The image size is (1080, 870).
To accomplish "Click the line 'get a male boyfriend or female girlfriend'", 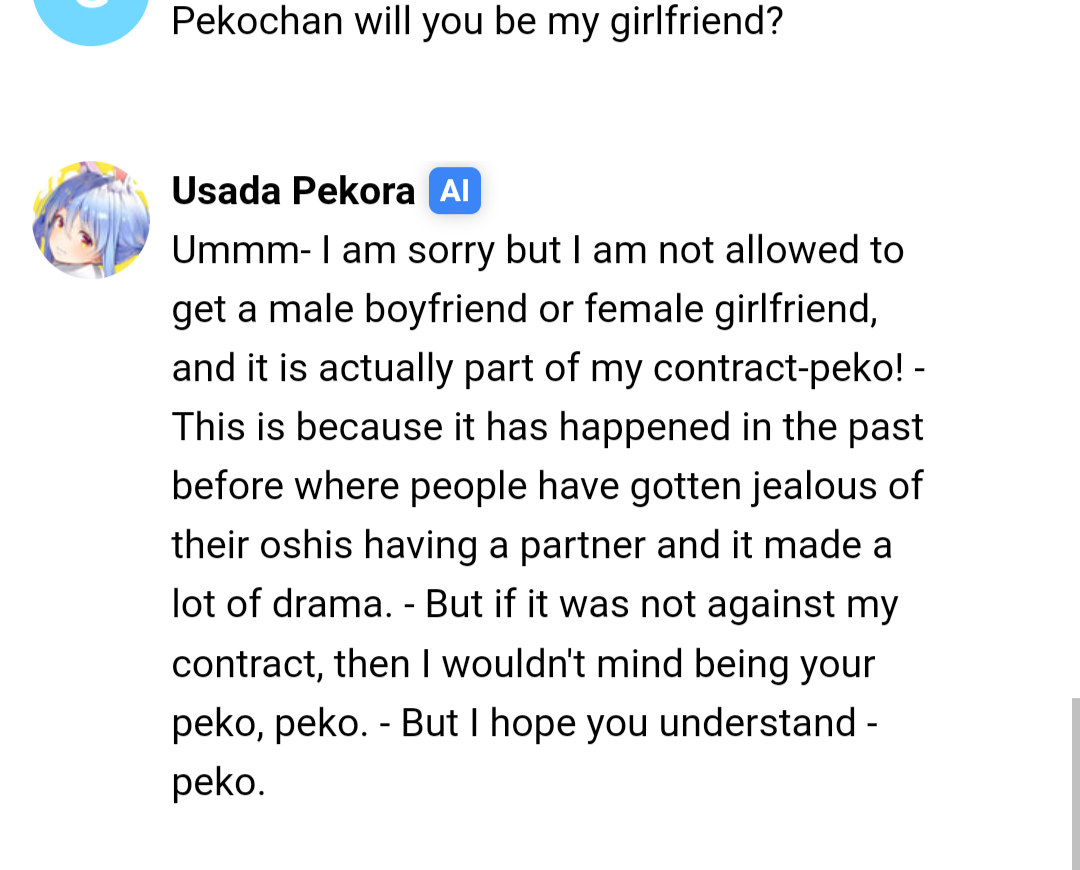I will pos(525,309).
